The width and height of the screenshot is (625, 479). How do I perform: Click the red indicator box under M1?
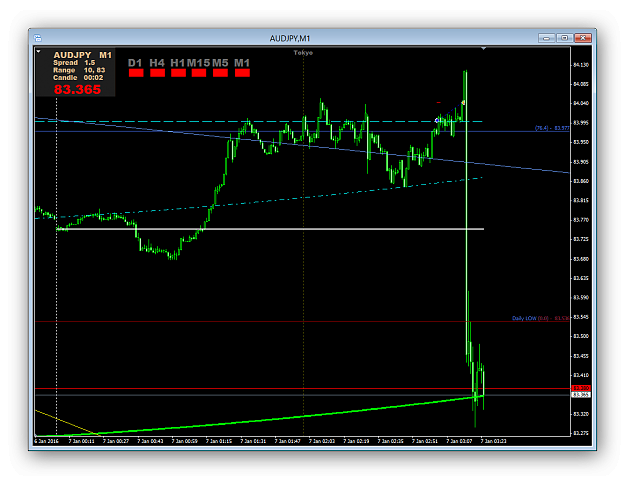click(x=242, y=73)
